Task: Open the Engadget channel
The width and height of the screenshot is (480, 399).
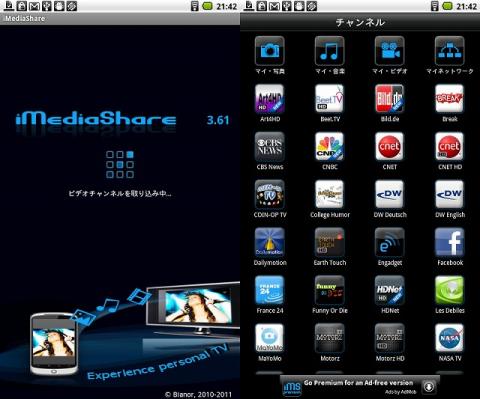Action: click(x=390, y=242)
